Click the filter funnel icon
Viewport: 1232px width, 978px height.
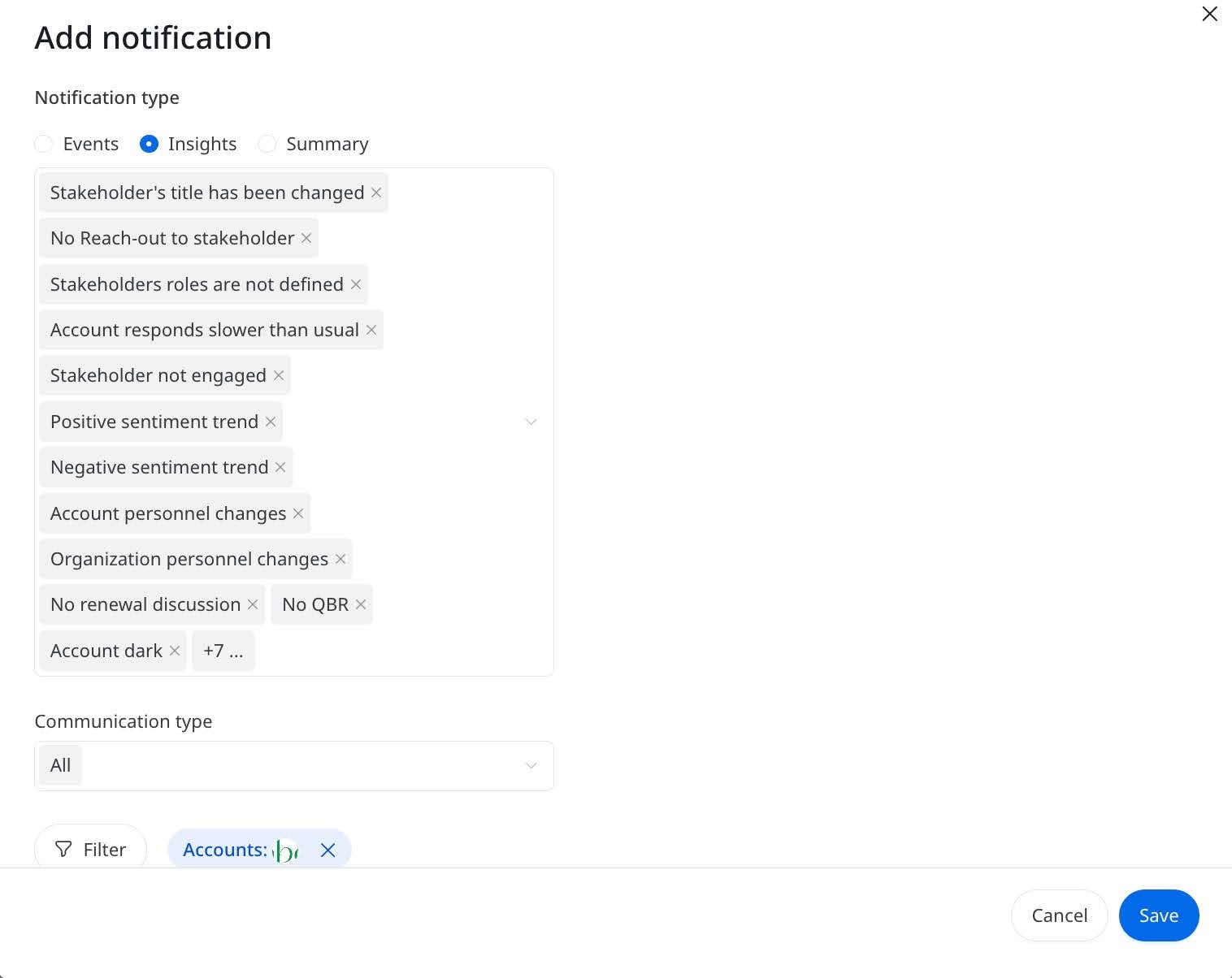point(63,849)
